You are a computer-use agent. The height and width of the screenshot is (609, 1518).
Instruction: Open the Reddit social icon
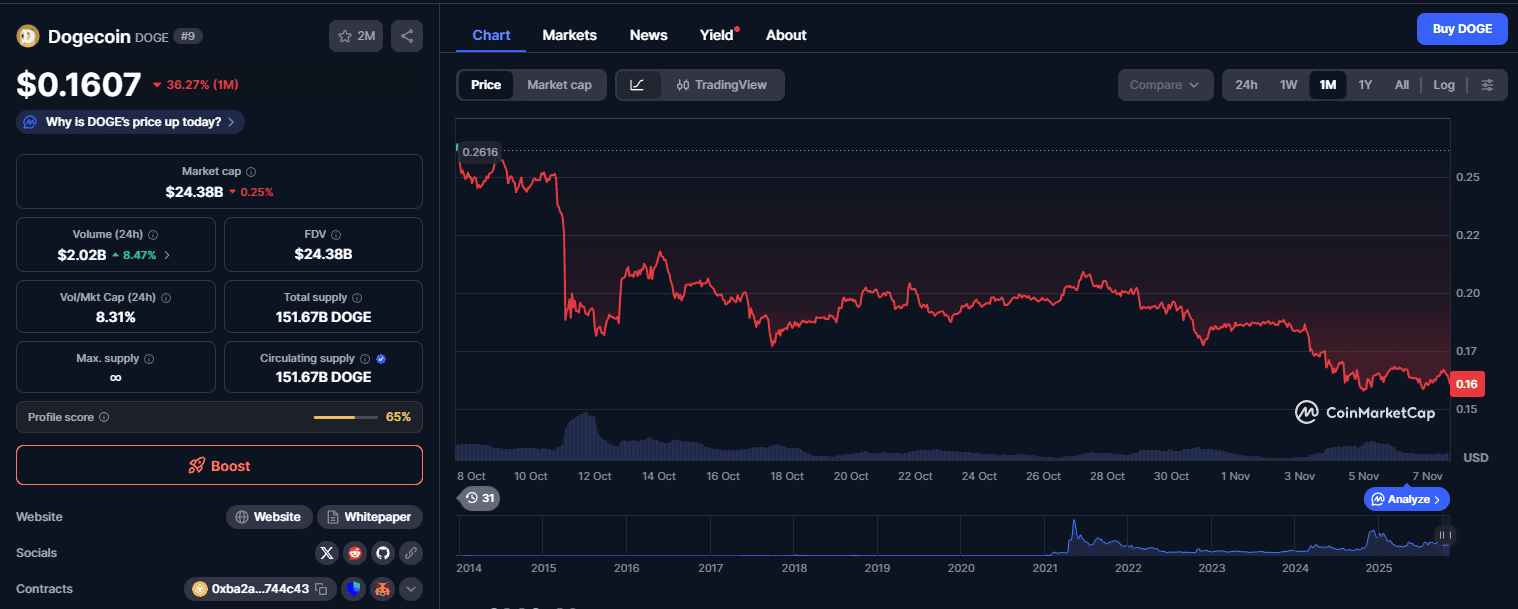355,553
